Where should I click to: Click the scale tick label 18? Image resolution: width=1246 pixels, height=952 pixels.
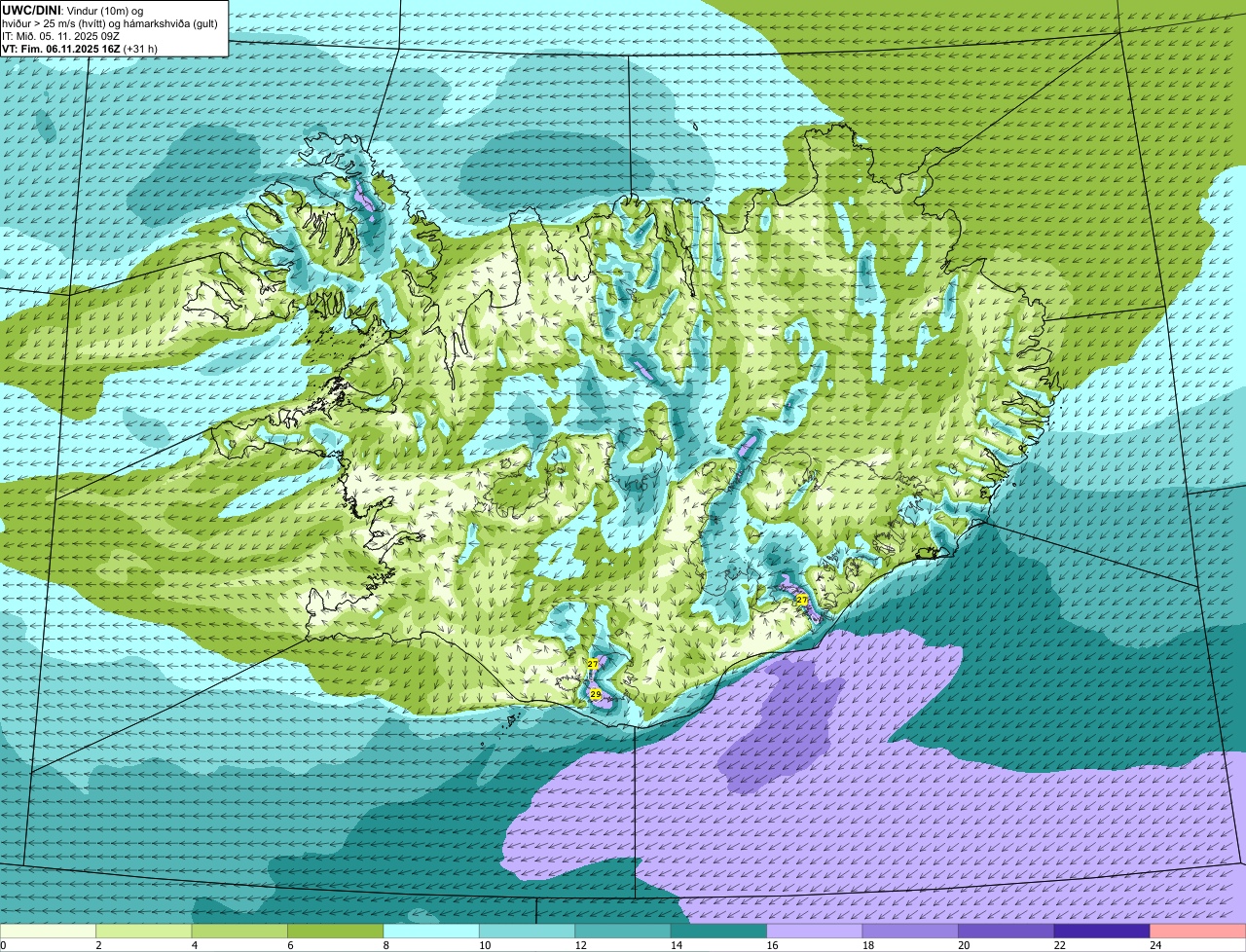[868, 945]
